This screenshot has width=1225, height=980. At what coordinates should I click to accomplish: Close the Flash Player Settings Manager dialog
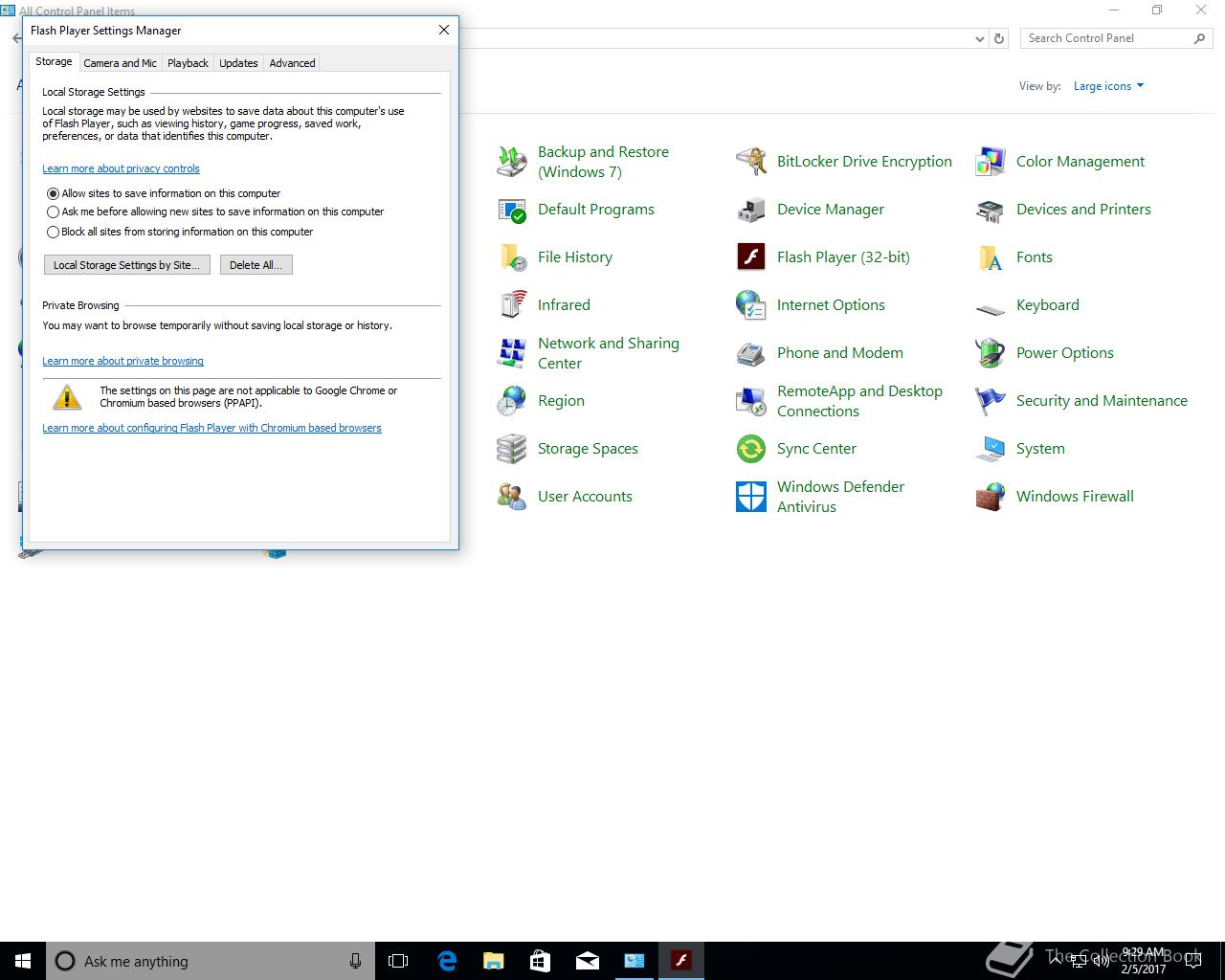pyautogui.click(x=443, y=30)
